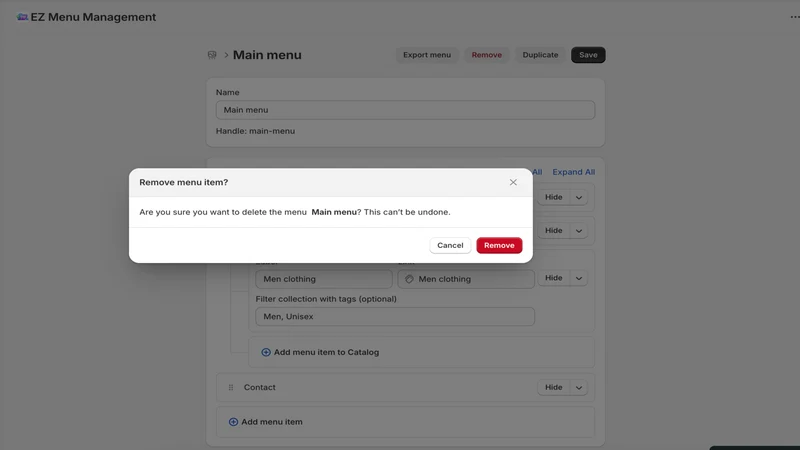Click the Name input field containing Main menu
Screen dimensions: 800x450
[405, 110]
